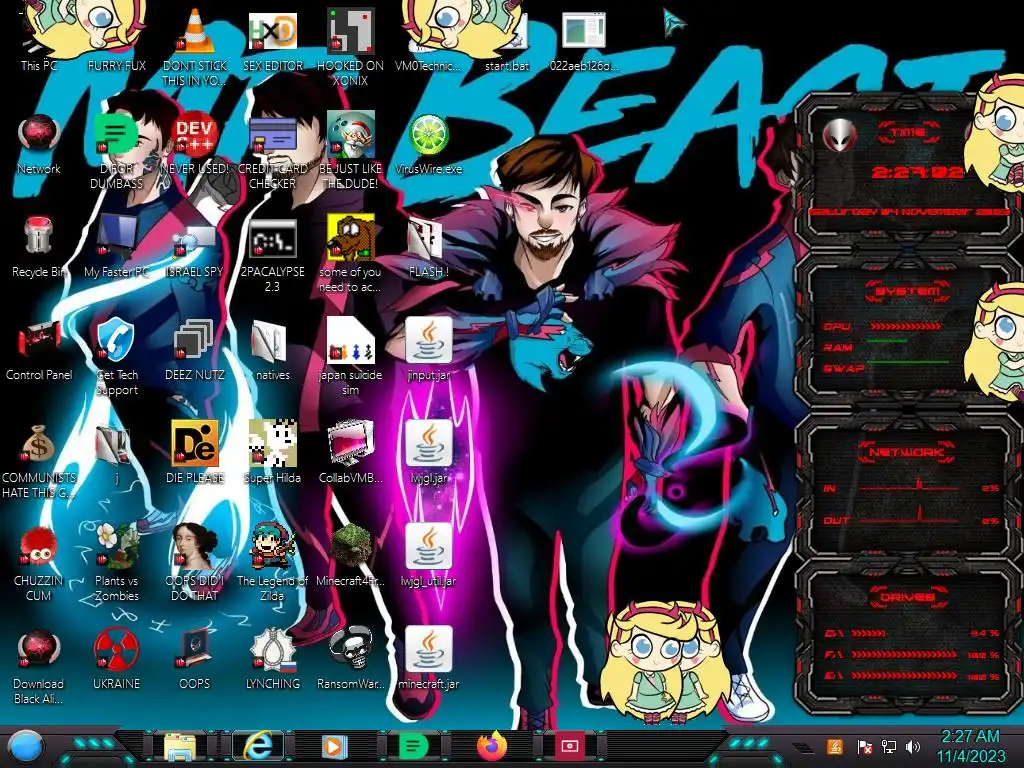This screenshot has height=768, width=1024.
Task: Click the NETWORK widget header
Action: (907, 452)
